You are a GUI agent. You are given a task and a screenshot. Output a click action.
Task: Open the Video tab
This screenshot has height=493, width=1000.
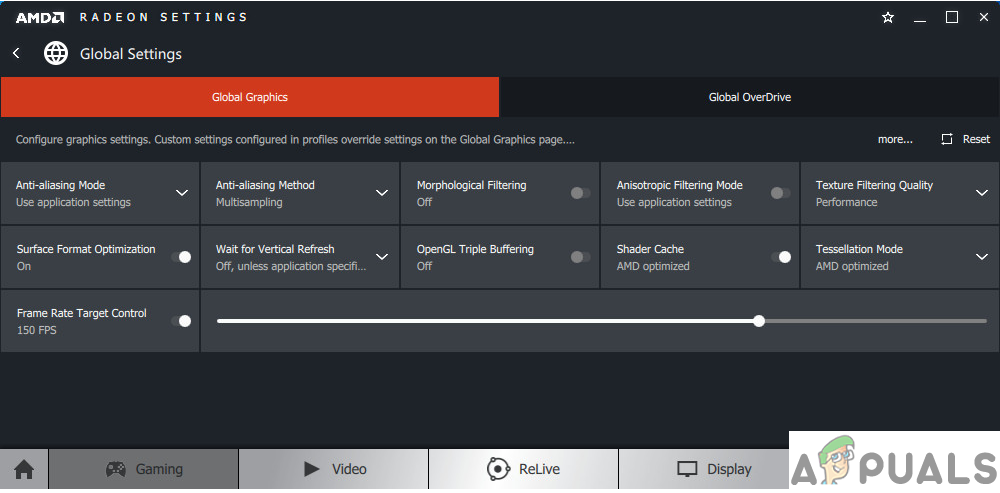pyautogui.click(x=334, y=469)
